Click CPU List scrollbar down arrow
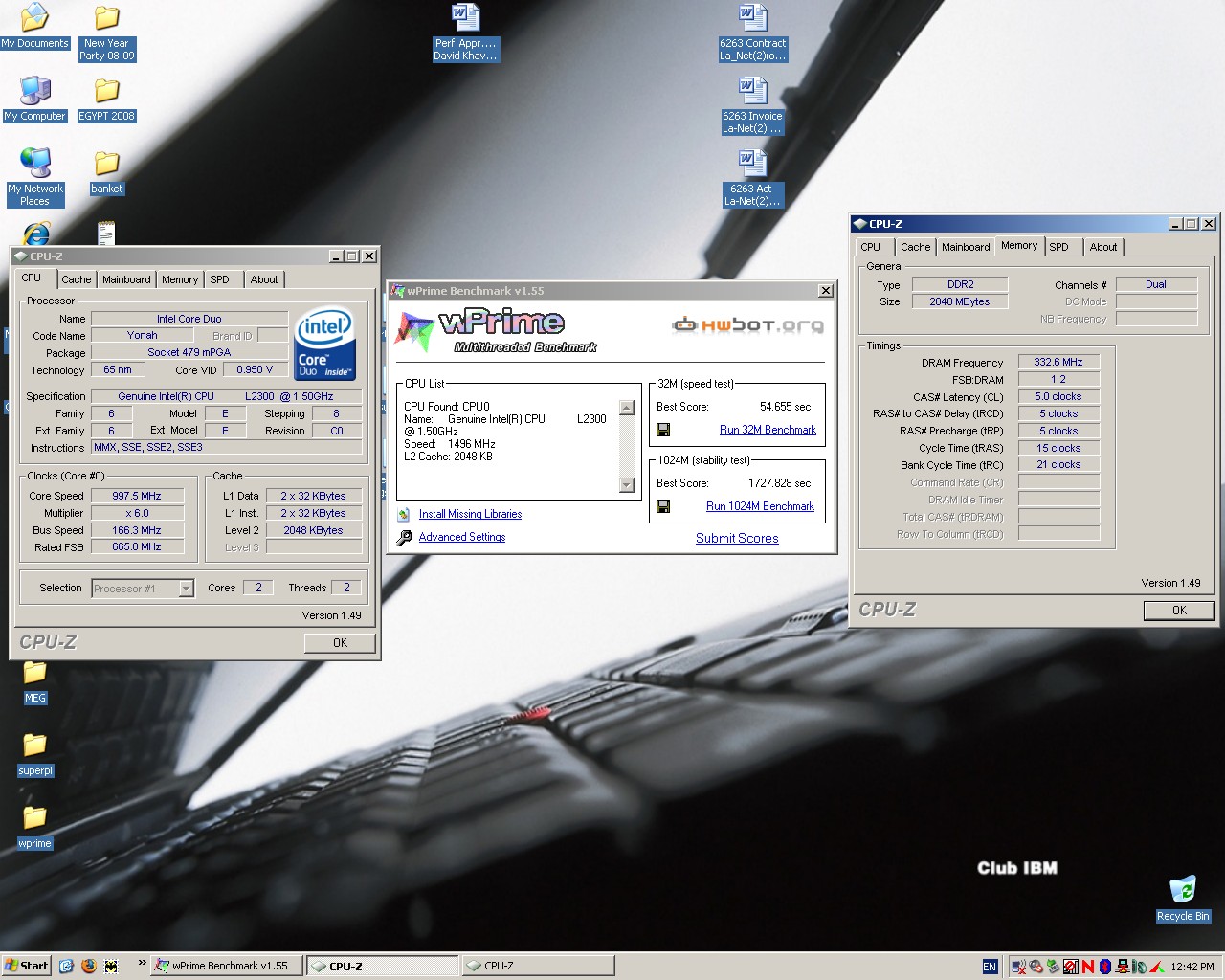 627,485
